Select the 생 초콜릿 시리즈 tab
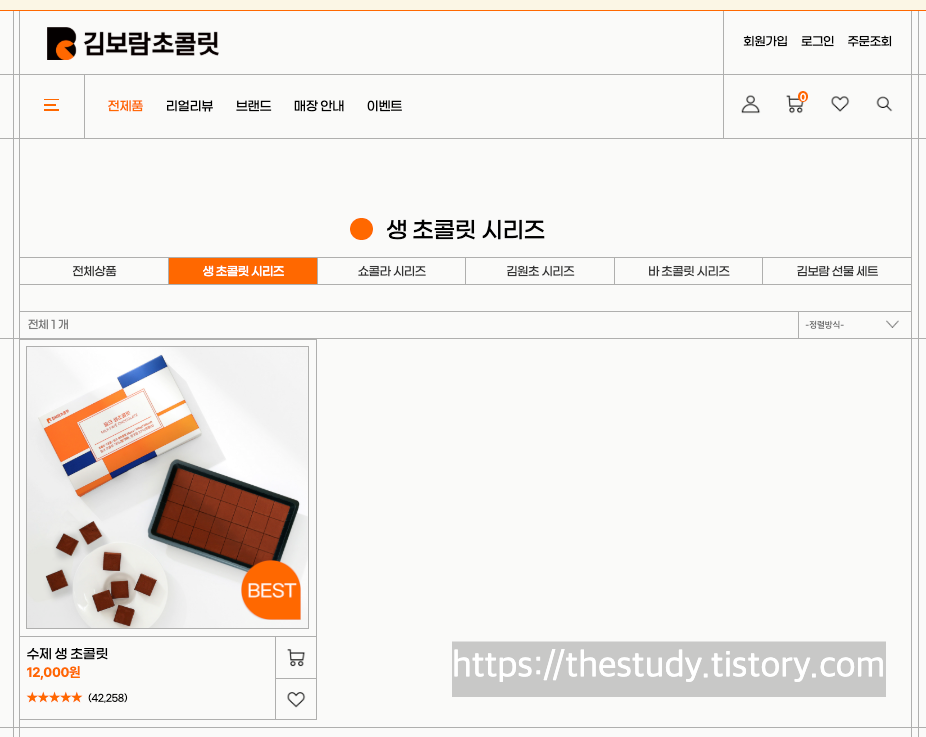Viewport: 926px width, 737px height. pos(243,271)
